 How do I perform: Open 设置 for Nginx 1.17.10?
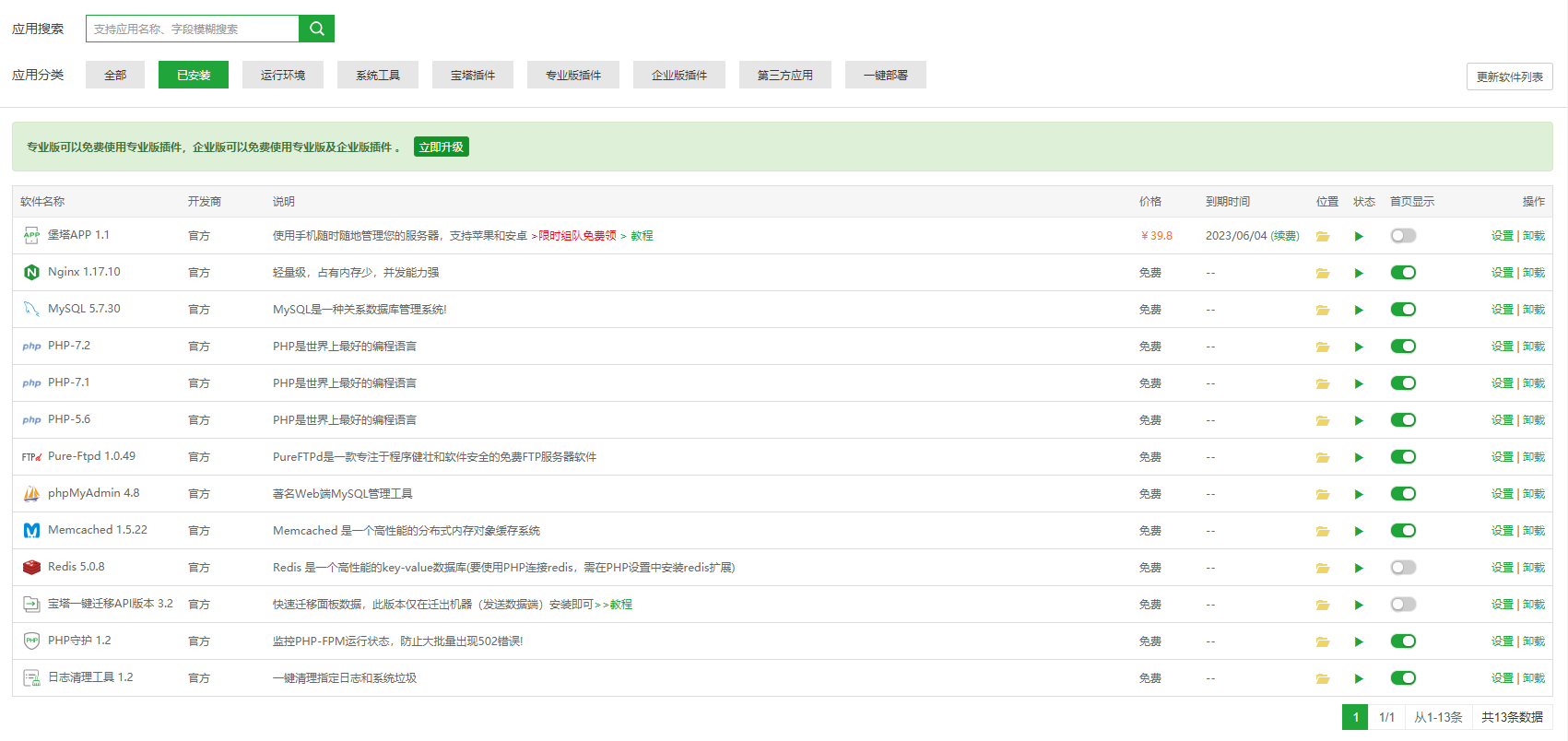pos(1503,273)
